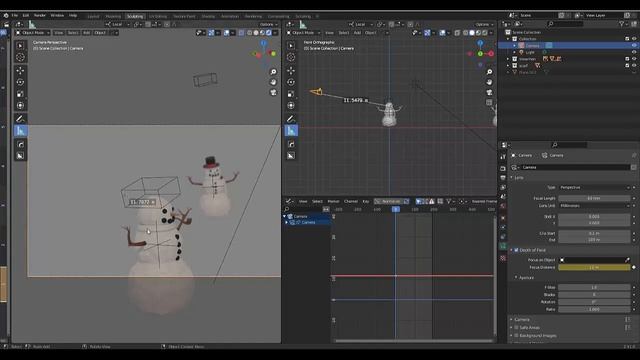Select the Scale tool in left viewport toolbar
The image size is (640, 360).
[x=20, y=94]
